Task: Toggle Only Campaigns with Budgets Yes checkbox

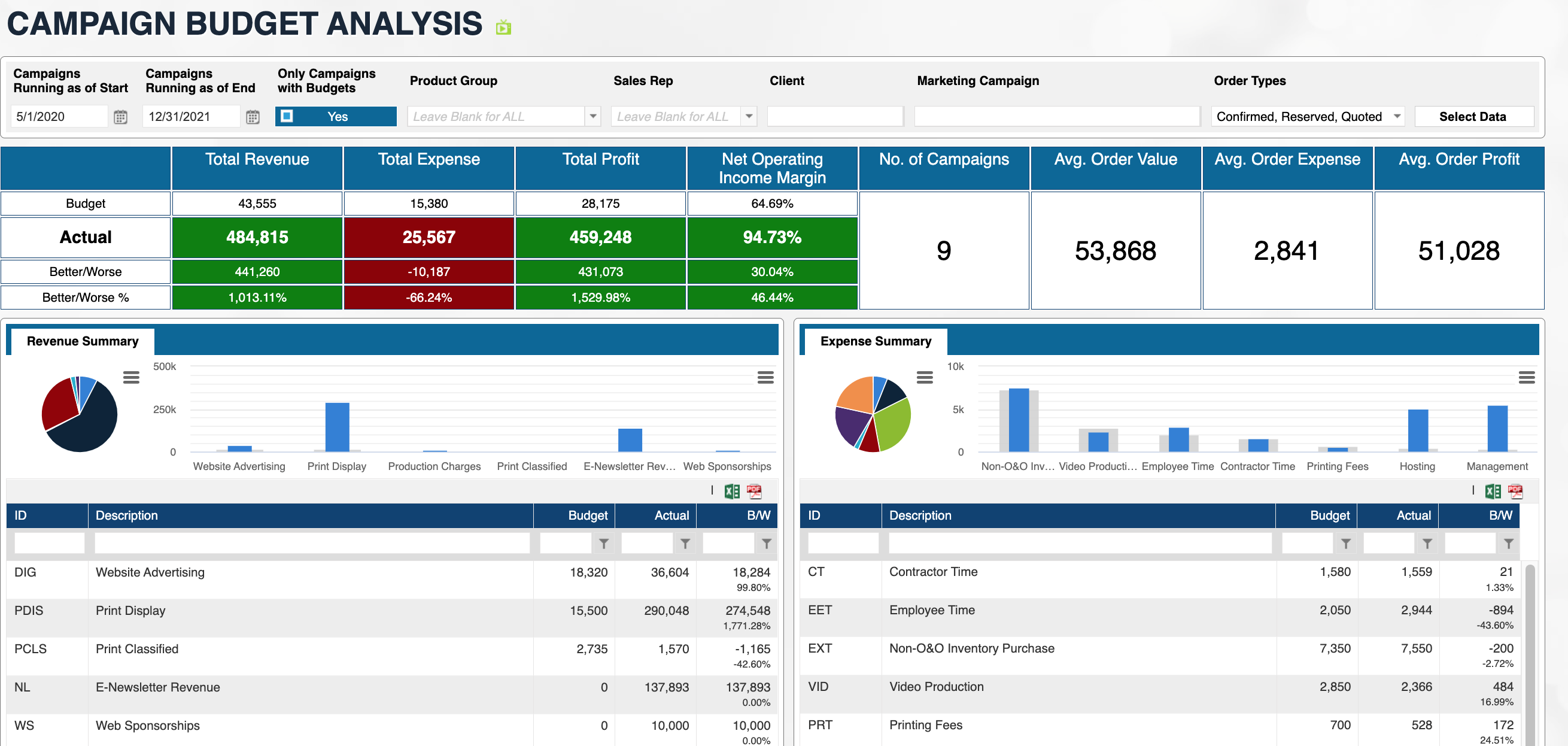Action: click(287, 116)
